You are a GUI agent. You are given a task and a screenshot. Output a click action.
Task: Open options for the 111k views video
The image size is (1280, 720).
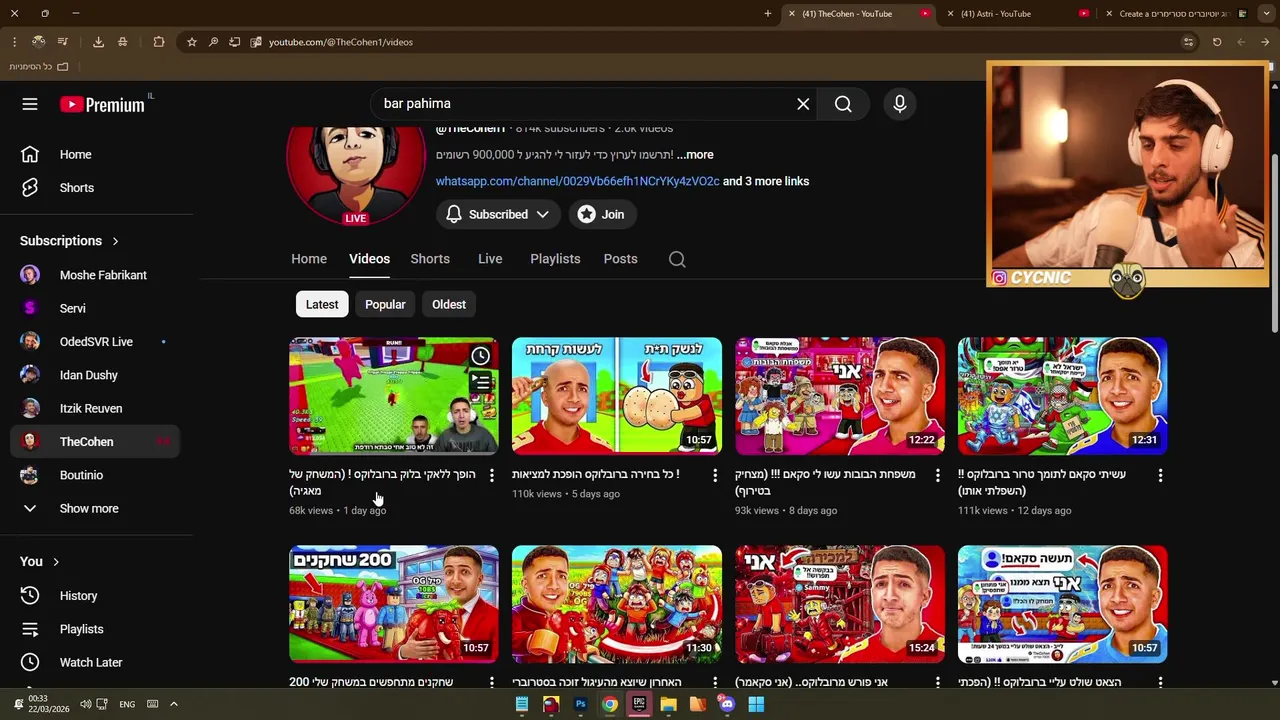click(x=1160, y=475)
